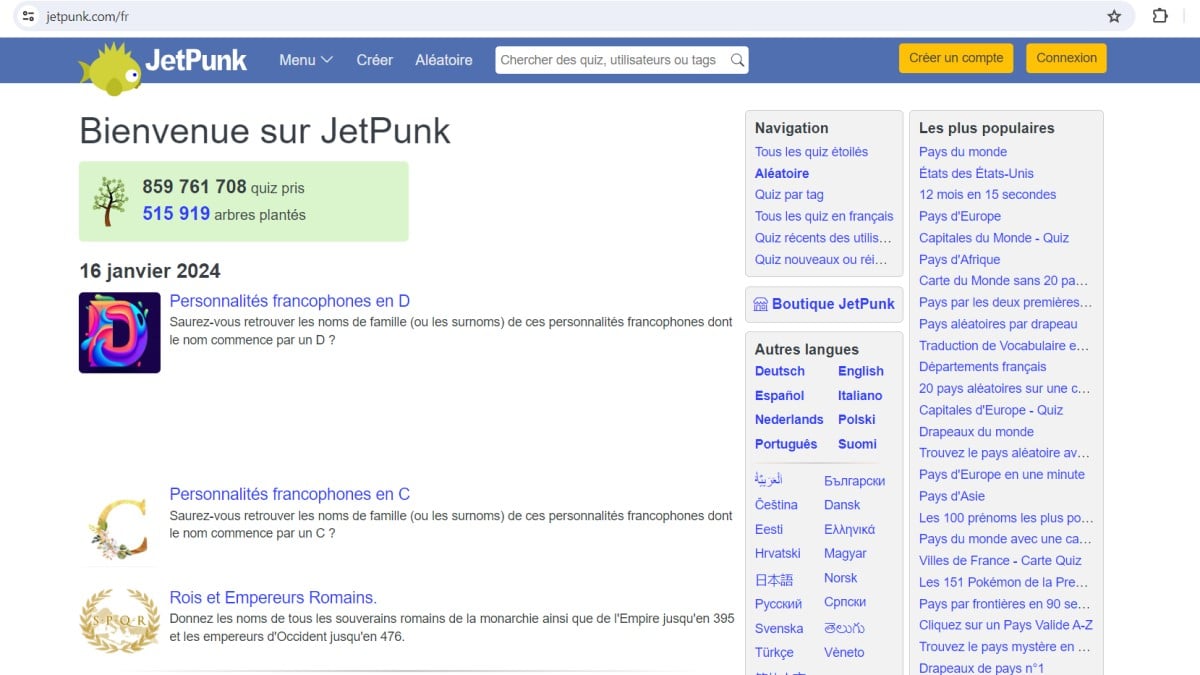1200x675 pixels.
Task: Click the SPQR laurel wreath quiz image
Action: [x=120, y=621]
